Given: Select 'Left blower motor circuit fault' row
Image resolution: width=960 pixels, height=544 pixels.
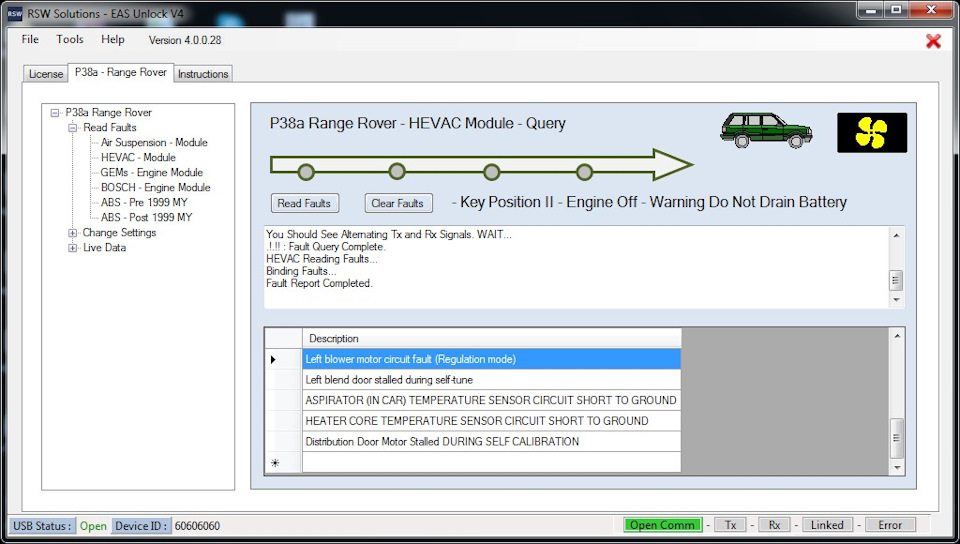Looking at the screenshot, I should [492, 359].
